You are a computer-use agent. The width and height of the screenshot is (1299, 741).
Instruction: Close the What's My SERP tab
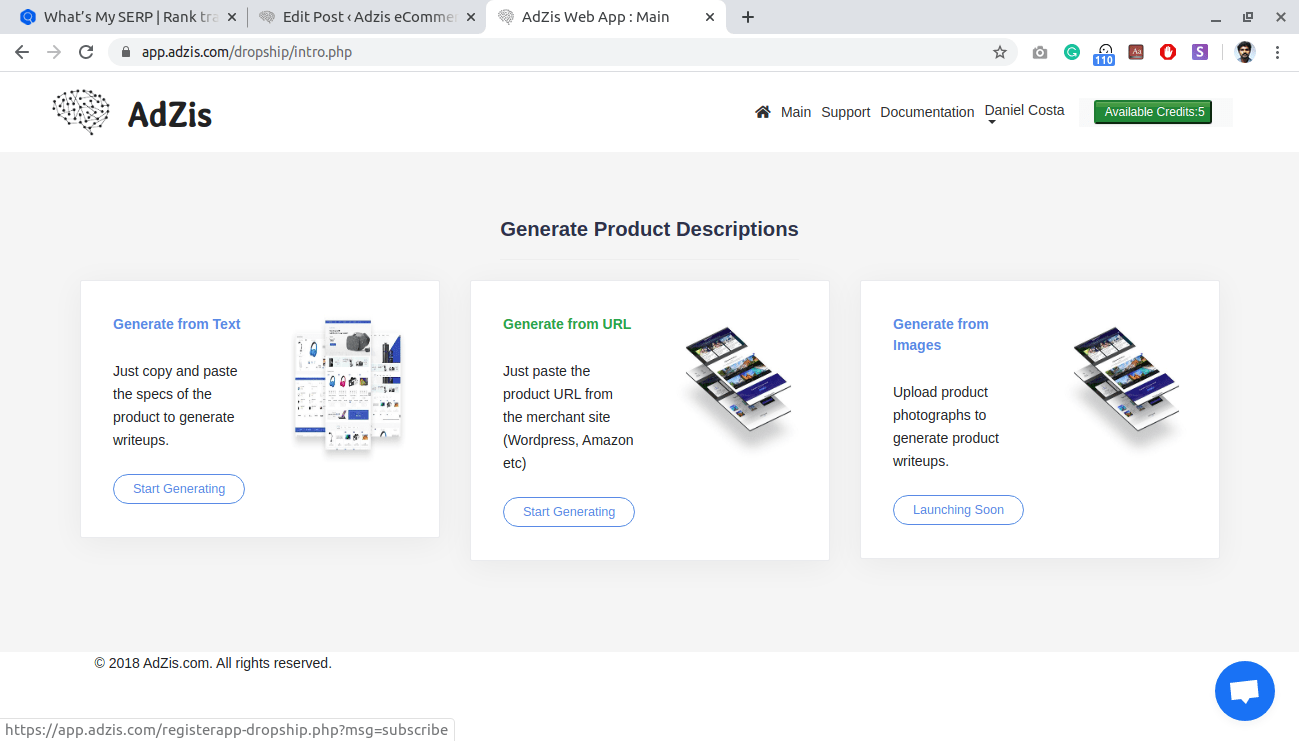coord(231,17)
